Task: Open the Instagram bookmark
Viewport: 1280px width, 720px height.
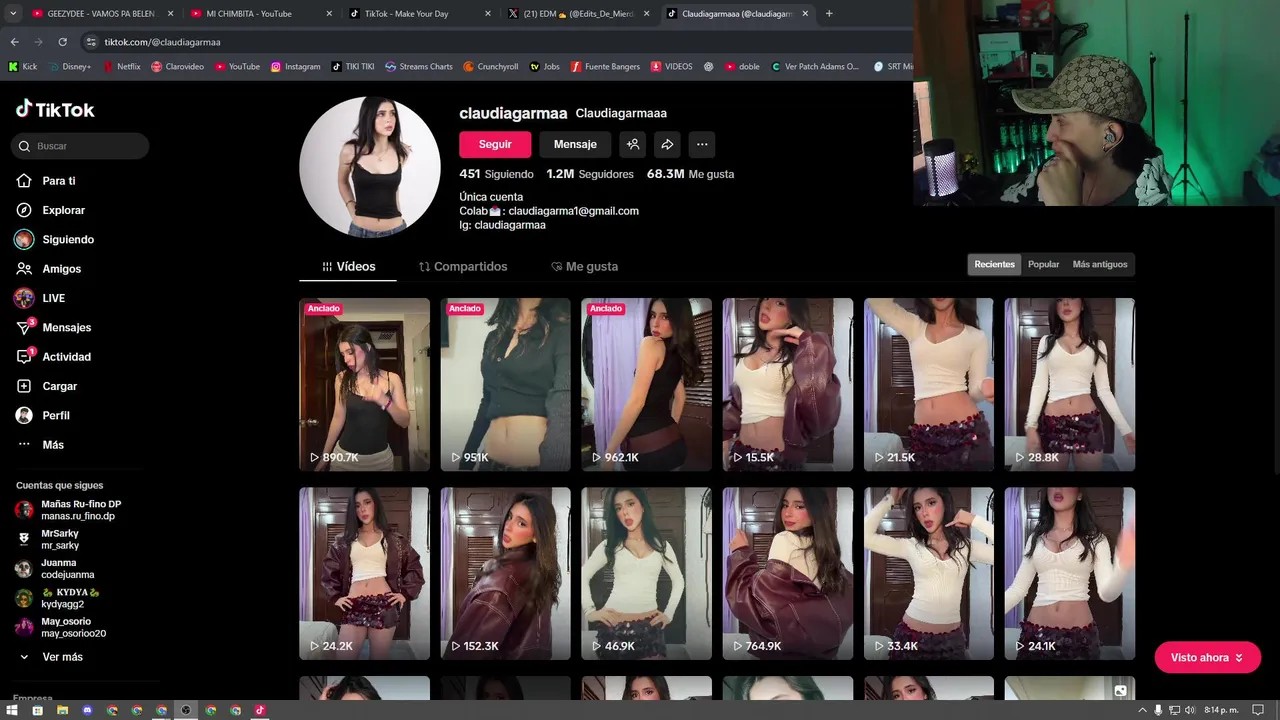Action: 296,67
